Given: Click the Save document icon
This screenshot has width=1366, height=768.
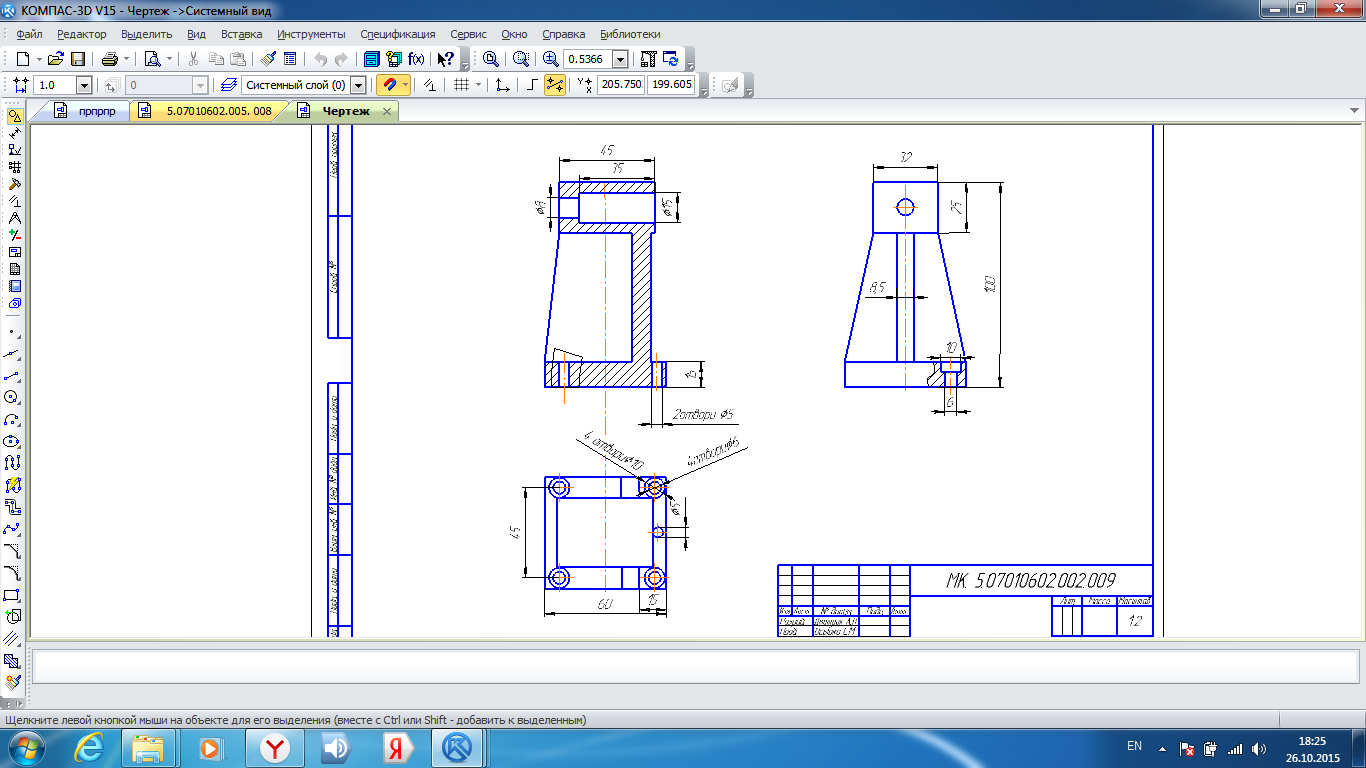Looking at the screenshot, I should (79, 59).
